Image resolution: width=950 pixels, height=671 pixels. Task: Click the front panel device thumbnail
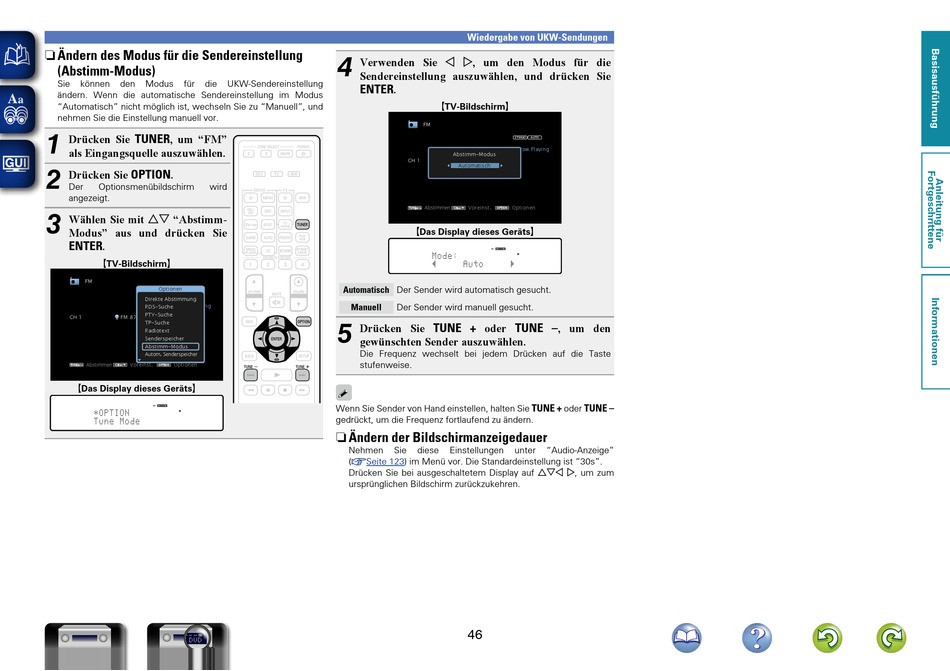click(x=85, y=646)
